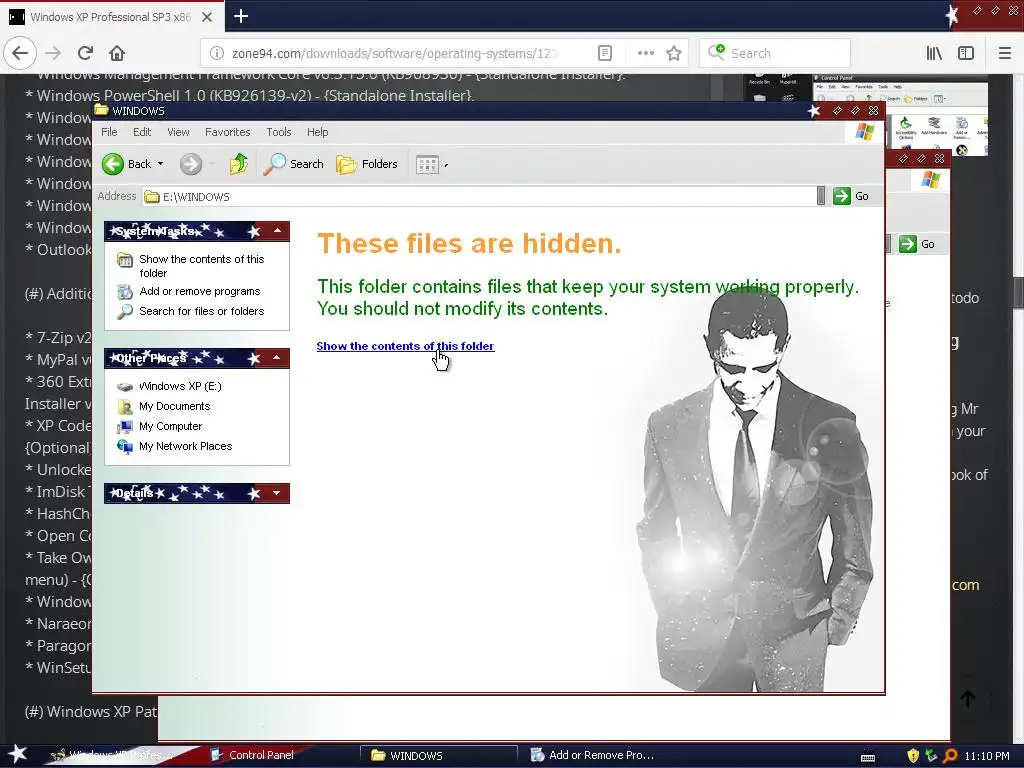The height and width of the screenshot is (768, 1024).
Task: Click Go button in WINDOWS window
Action: [x=852, y=196]
